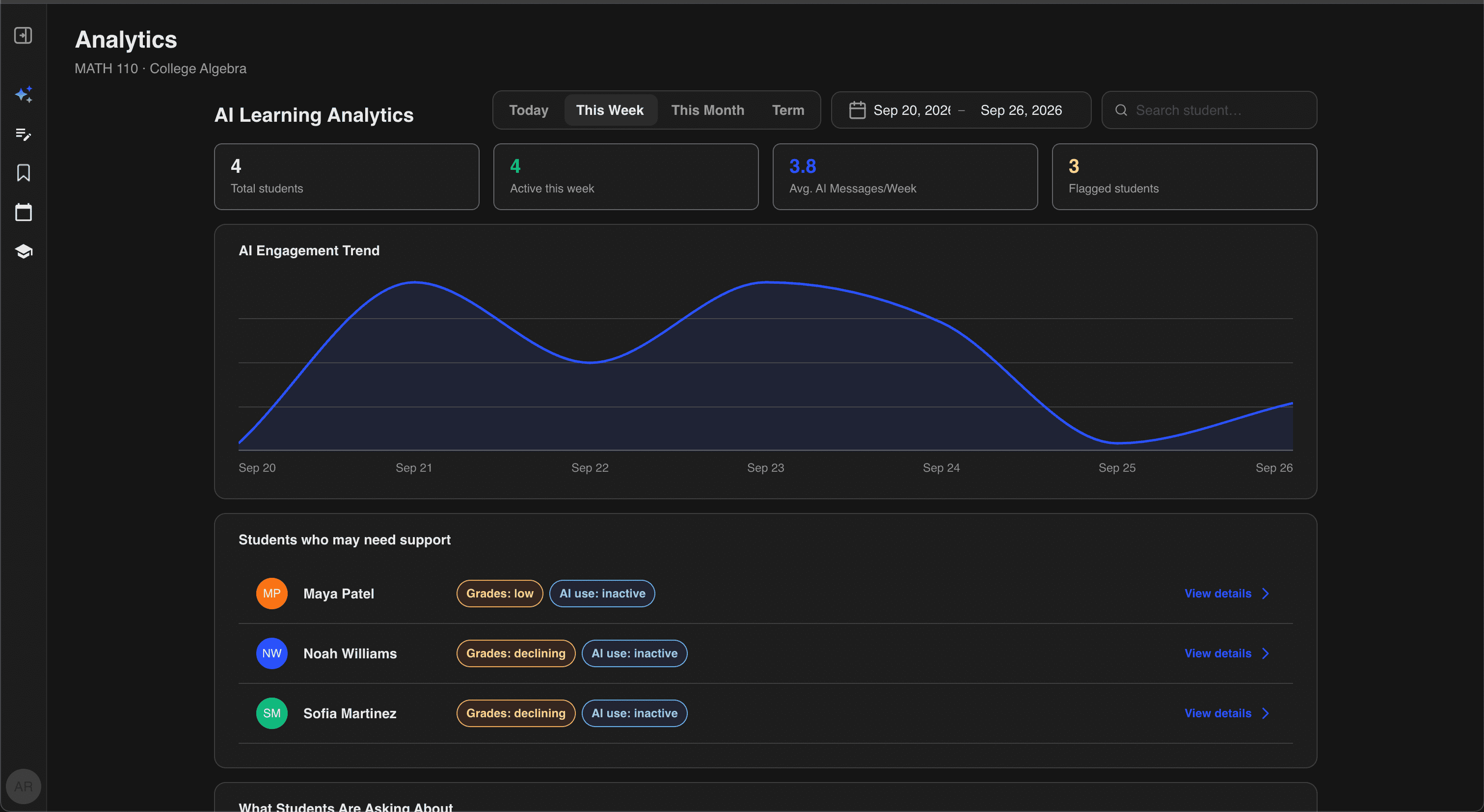The width and height of the screenshot is (1484, 812).
Task: Edit the end date Sep 26, 2026
Action: [x=1022, y=110]
